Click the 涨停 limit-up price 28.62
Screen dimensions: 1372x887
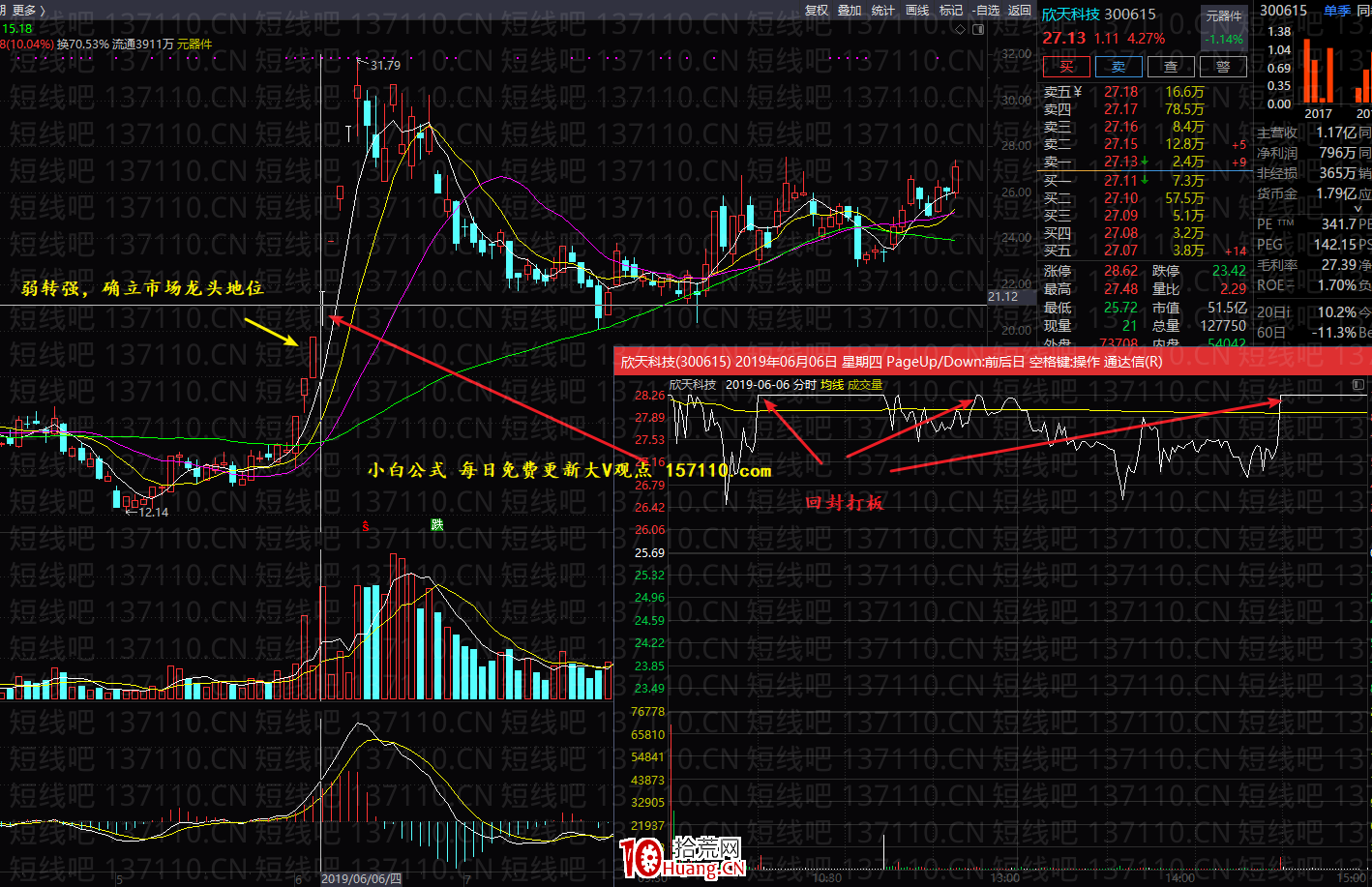click(1120, 271)
